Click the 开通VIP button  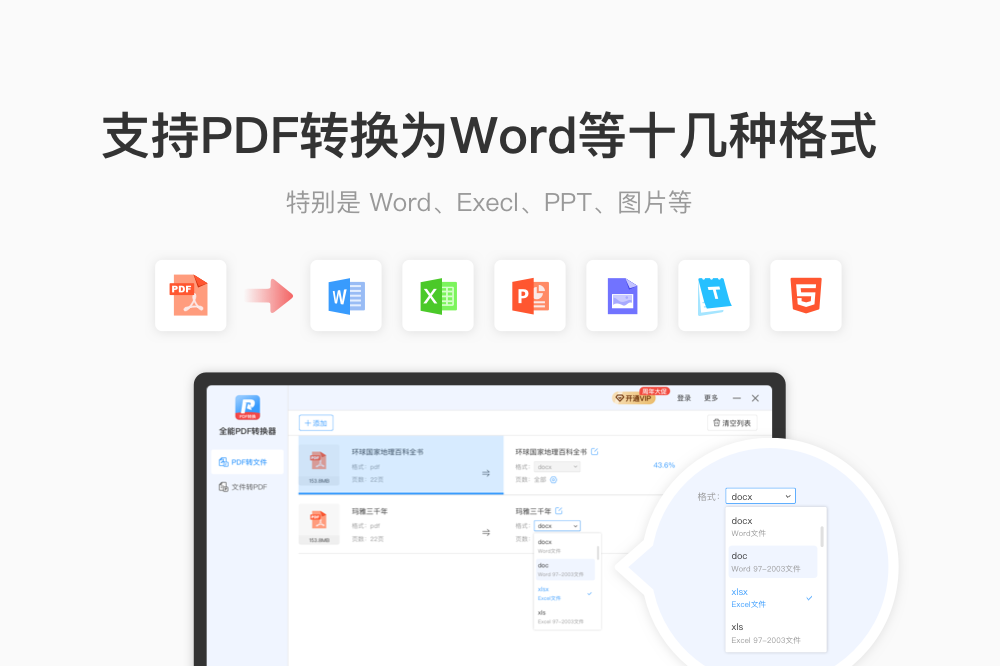click(x=634, y=398)
